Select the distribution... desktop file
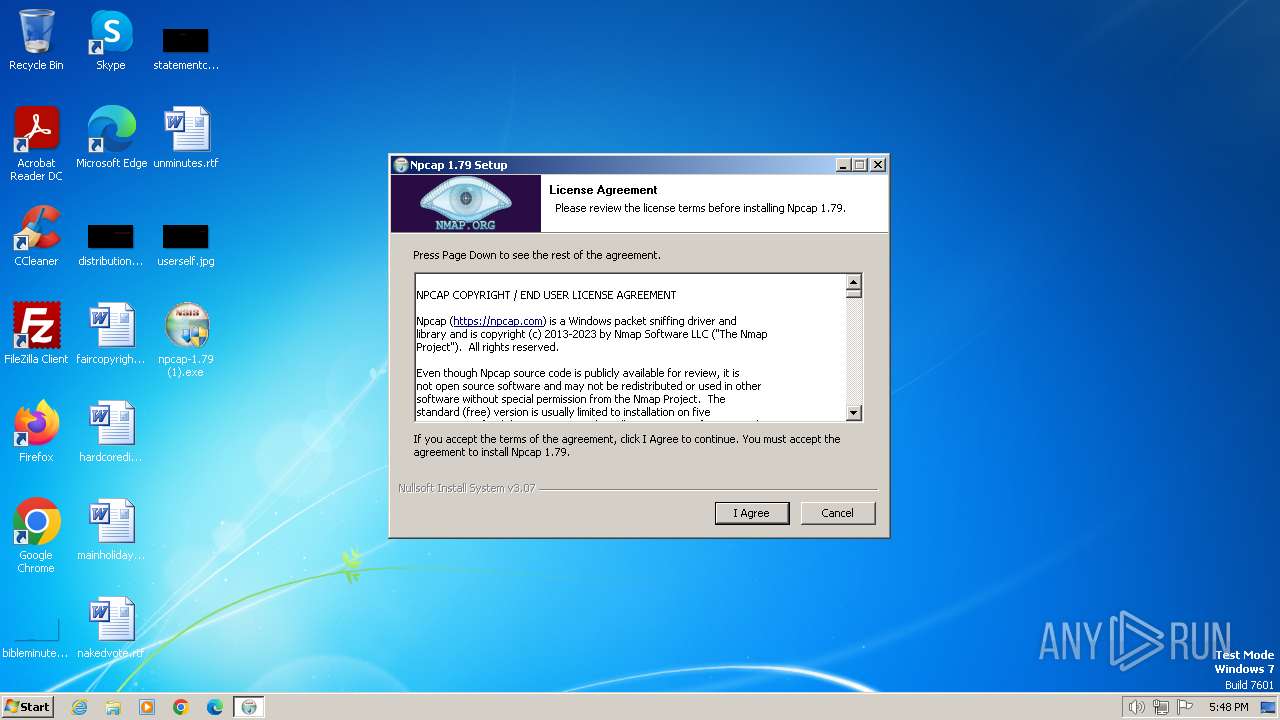Screen dimensions: 1280x720 tap(110, 243)
